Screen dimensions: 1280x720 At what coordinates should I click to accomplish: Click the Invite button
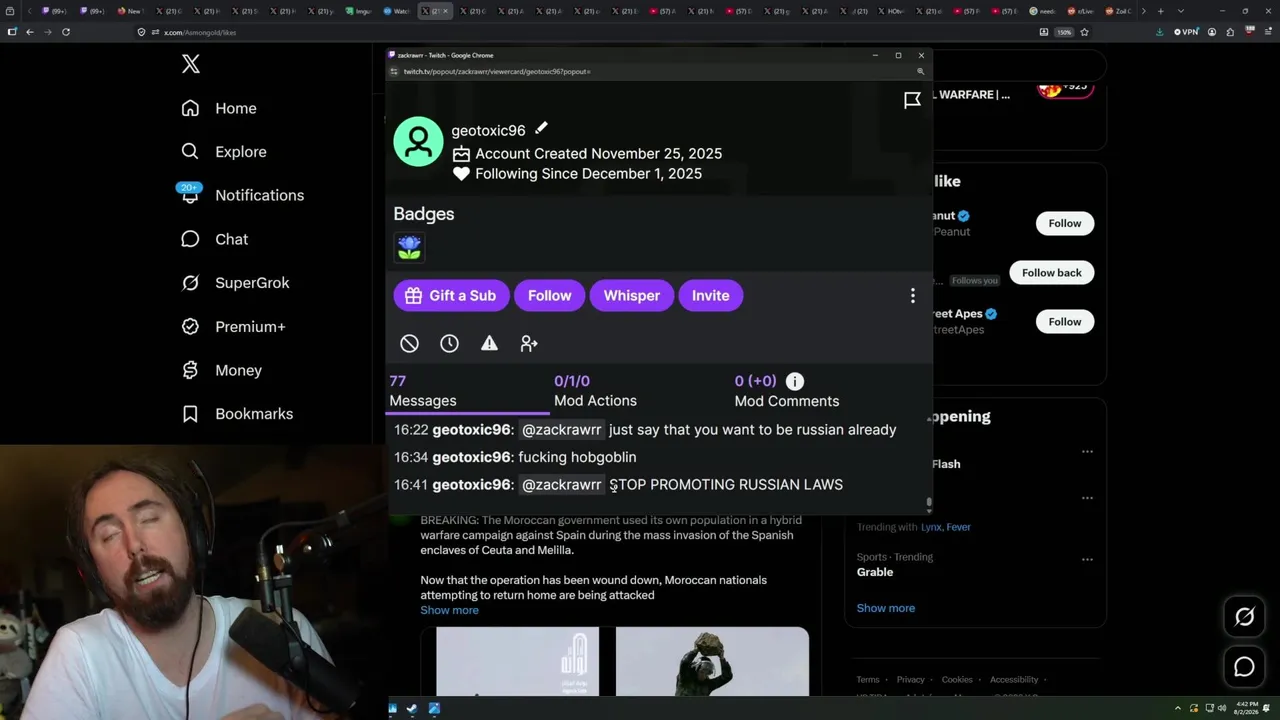pyautogui.click(x=710, y=296)
